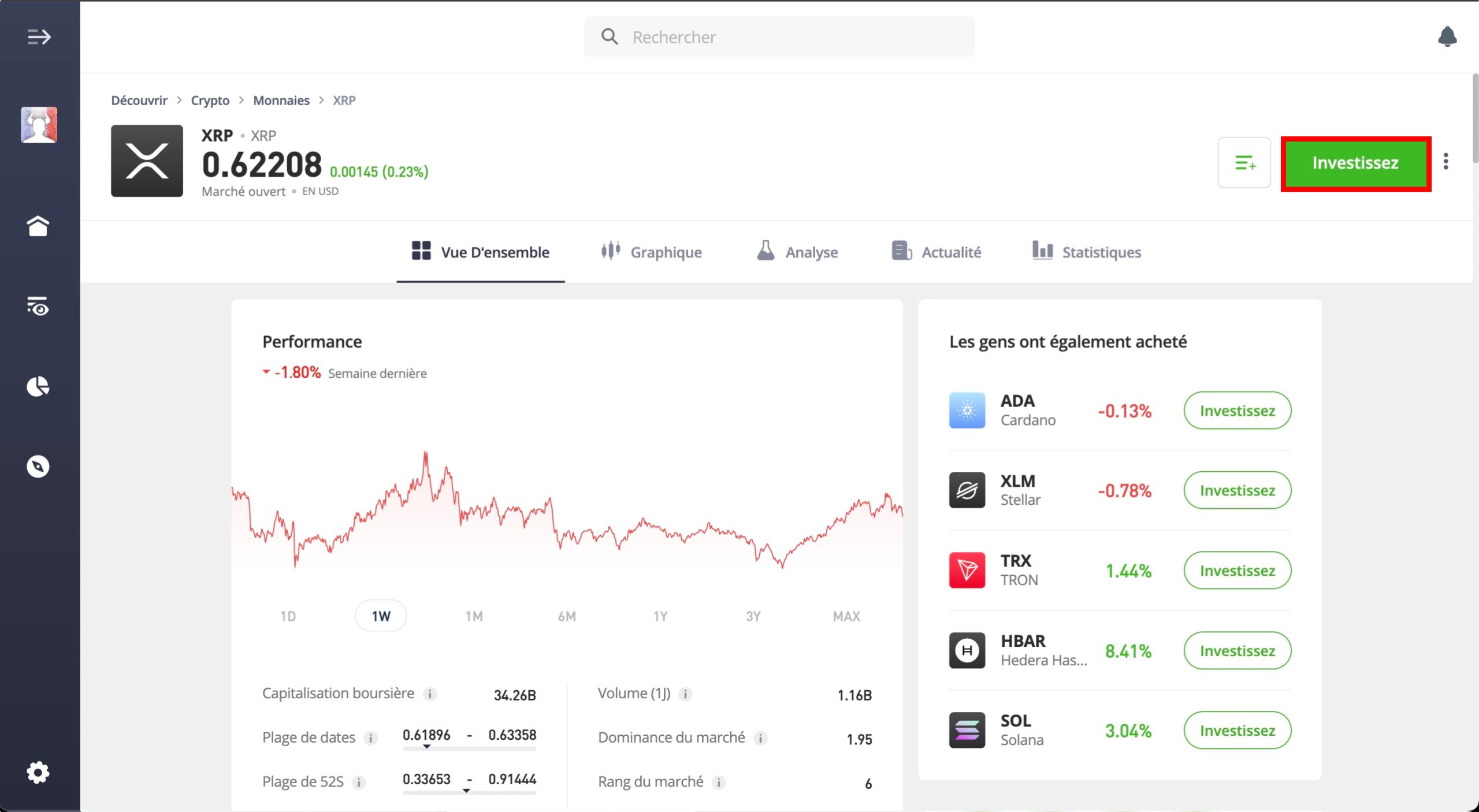The width and height of the screenshot is (1479, 812).
Task: Click Investissez for HBAR Hedera
Action: (x=1237, y=651)
